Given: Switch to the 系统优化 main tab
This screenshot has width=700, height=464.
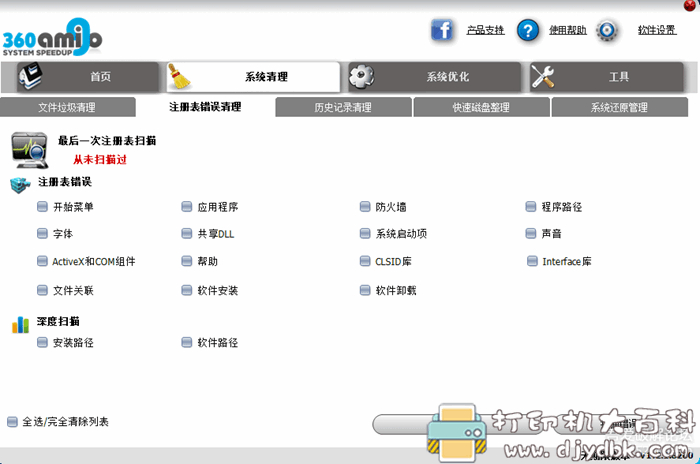Looking at the screenshot, I should coord(434,77).
